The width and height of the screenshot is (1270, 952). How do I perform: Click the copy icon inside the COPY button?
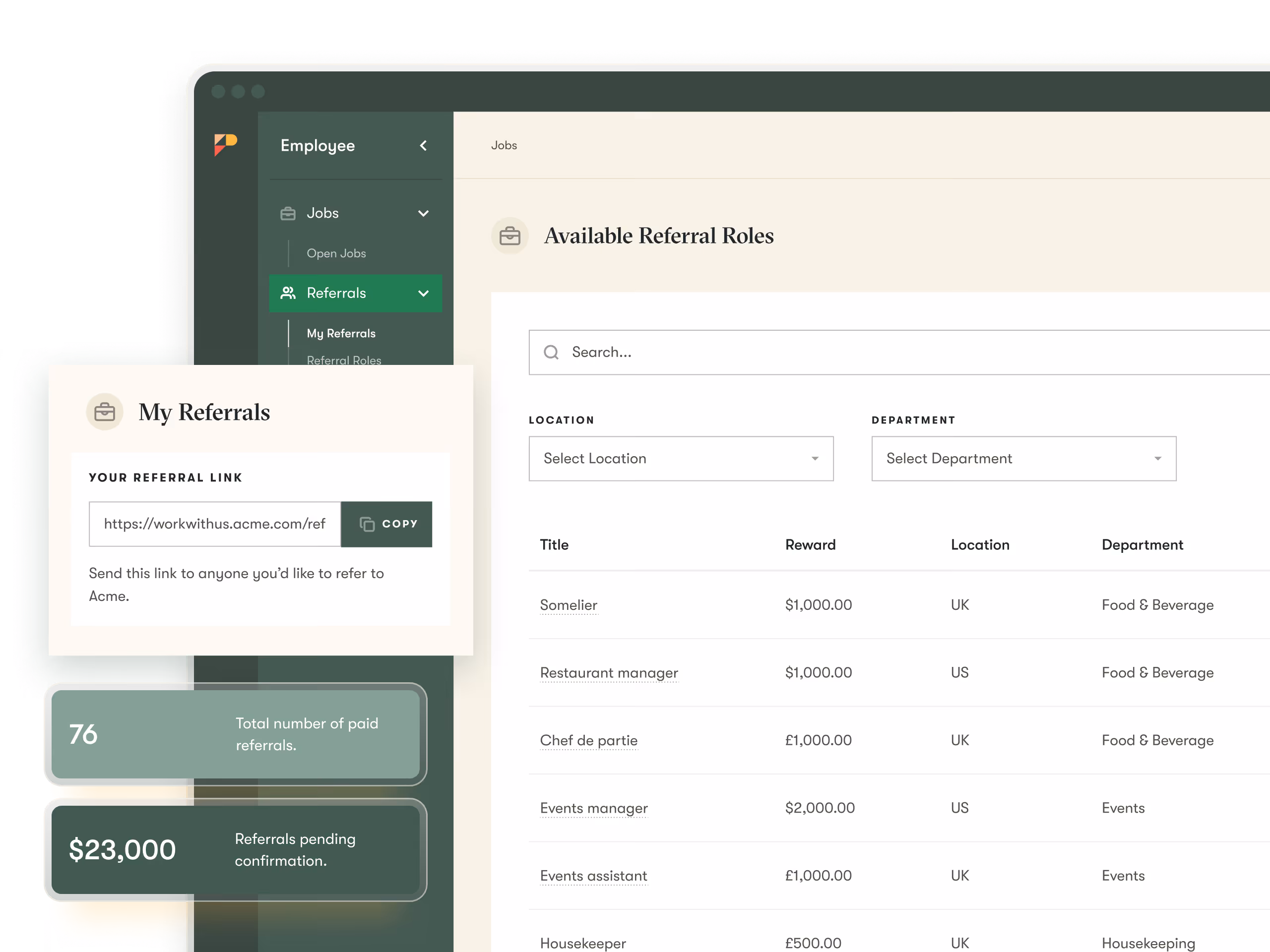pyautogui.click(x=368, y=524)
